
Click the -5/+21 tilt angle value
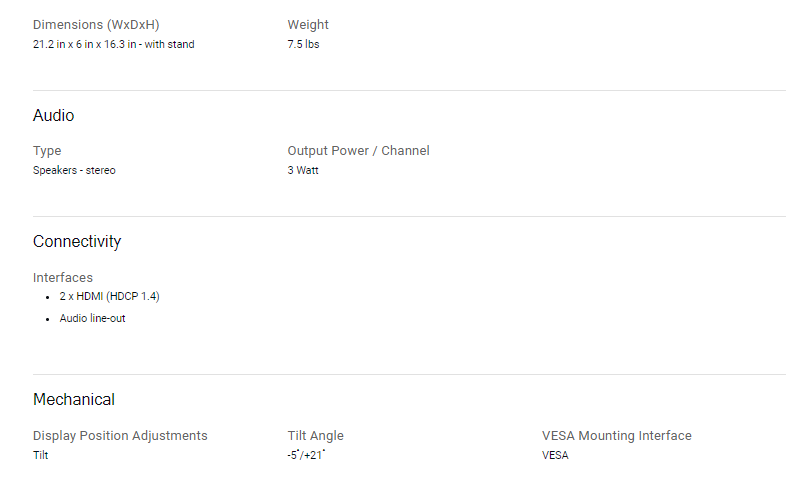point(306,455)
